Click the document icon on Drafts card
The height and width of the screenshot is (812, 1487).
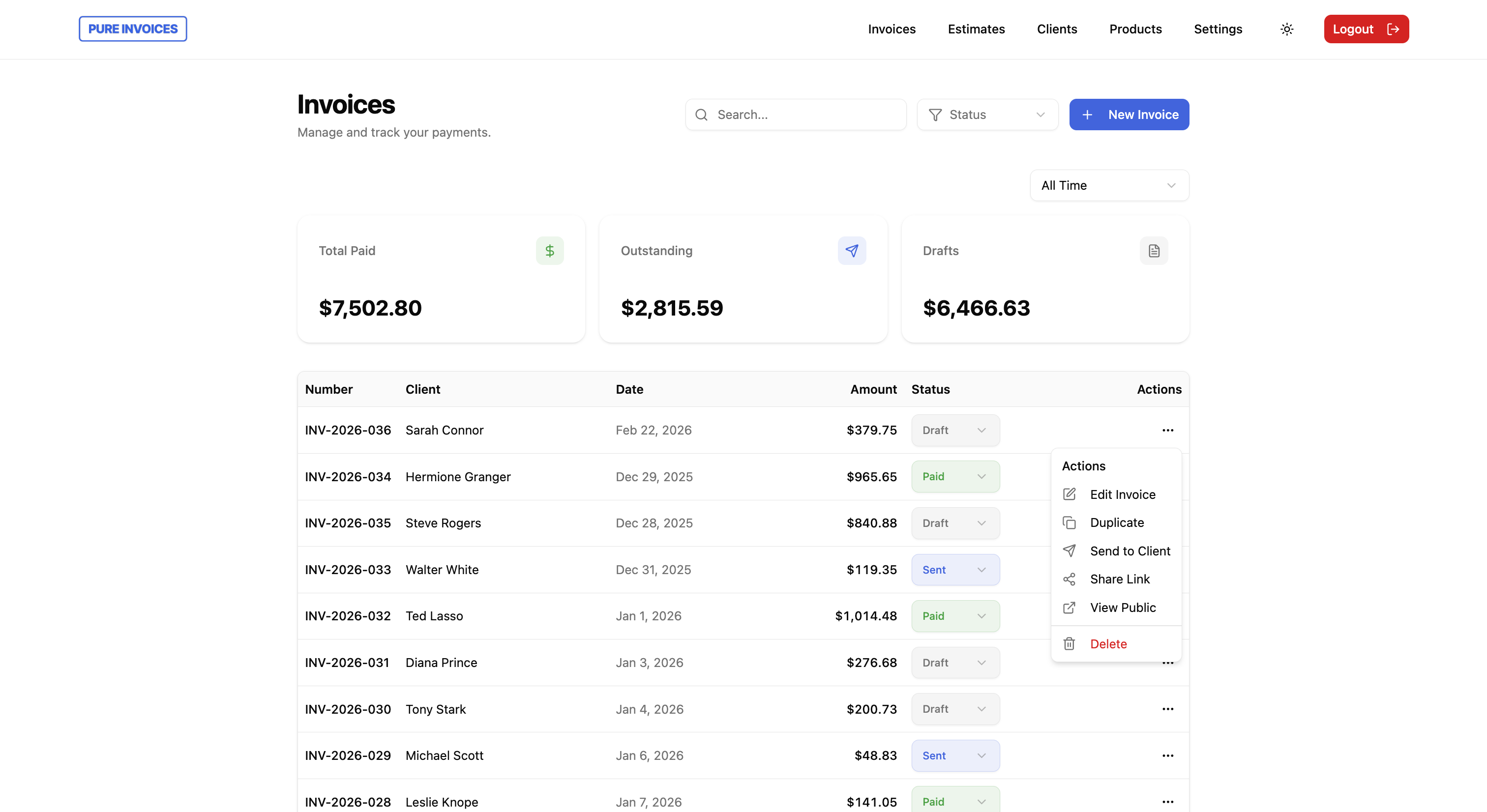[x=1153, y=251]
